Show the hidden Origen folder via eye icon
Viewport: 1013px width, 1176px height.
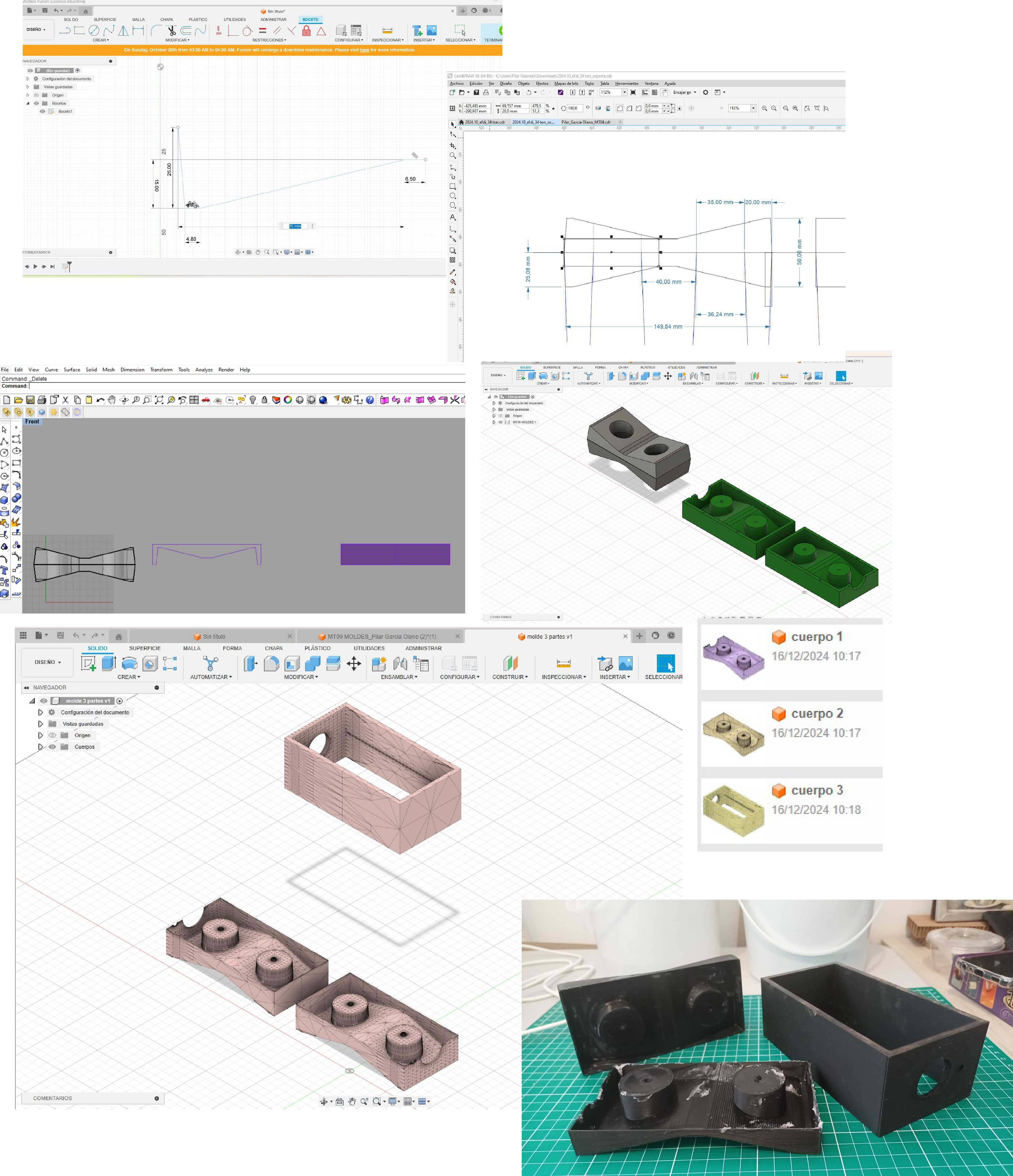52,735
